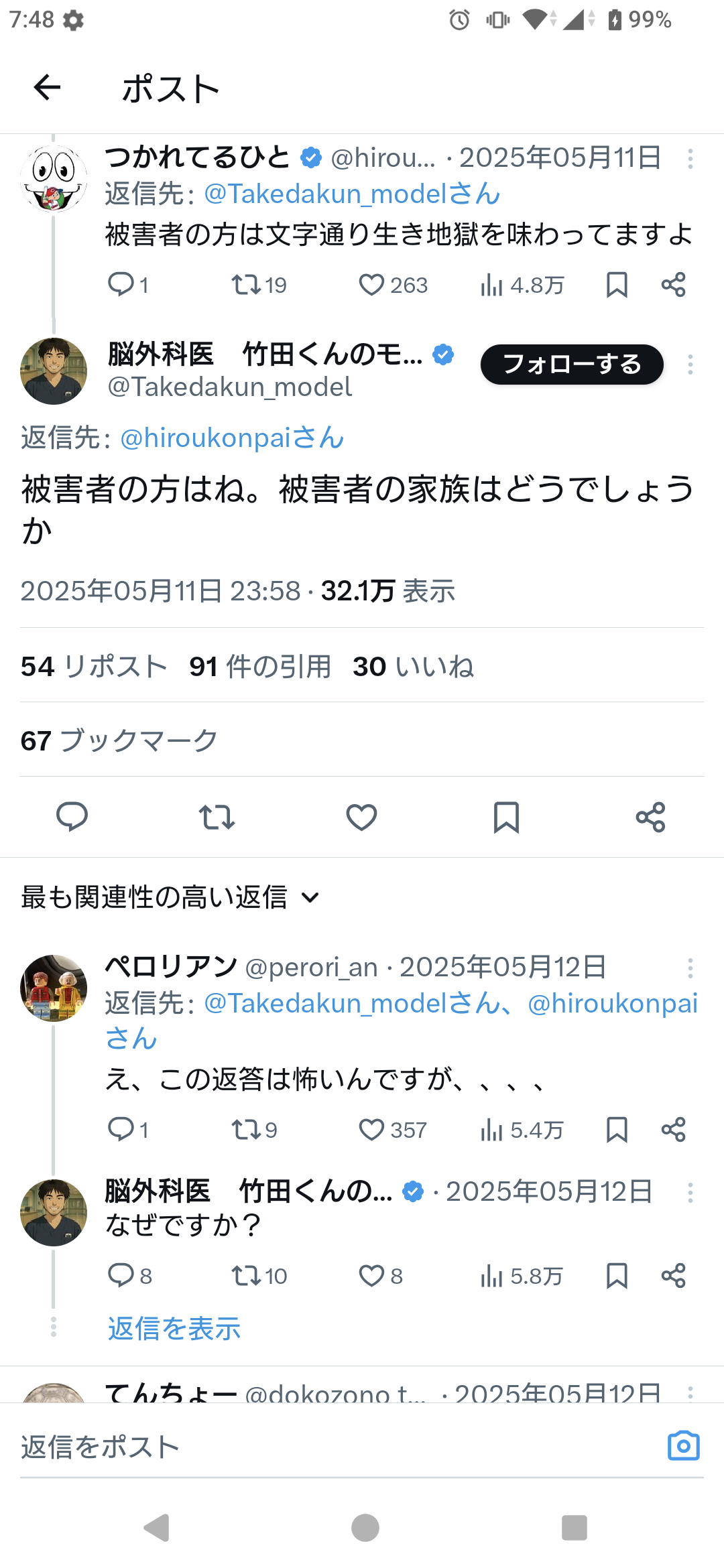Repost the main Takedakun_model post
Image resolution: width=724 pixels, height=1568 pixels.
pyautogui.click(x=217, y=817)
